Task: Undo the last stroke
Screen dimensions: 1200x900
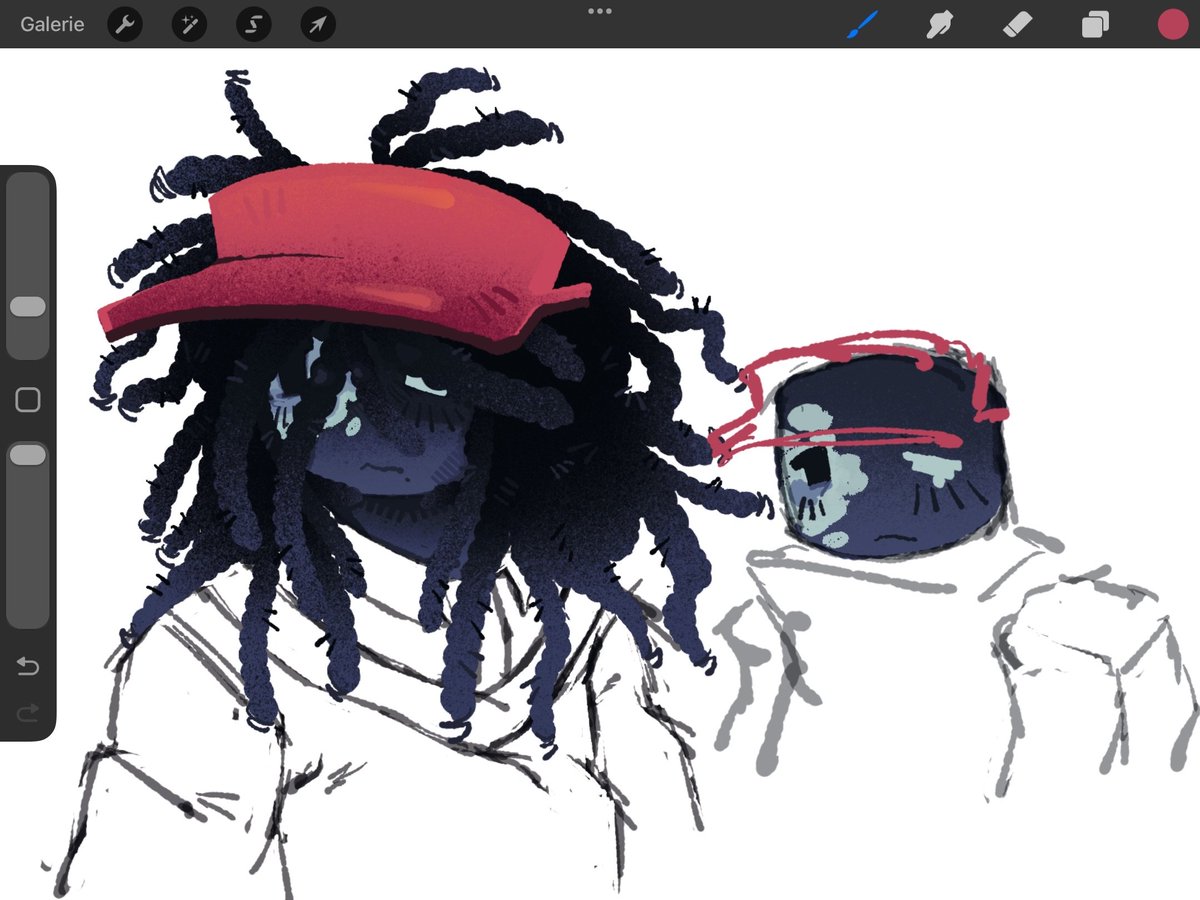Action: pyautogui.click(x=28, y=666)
